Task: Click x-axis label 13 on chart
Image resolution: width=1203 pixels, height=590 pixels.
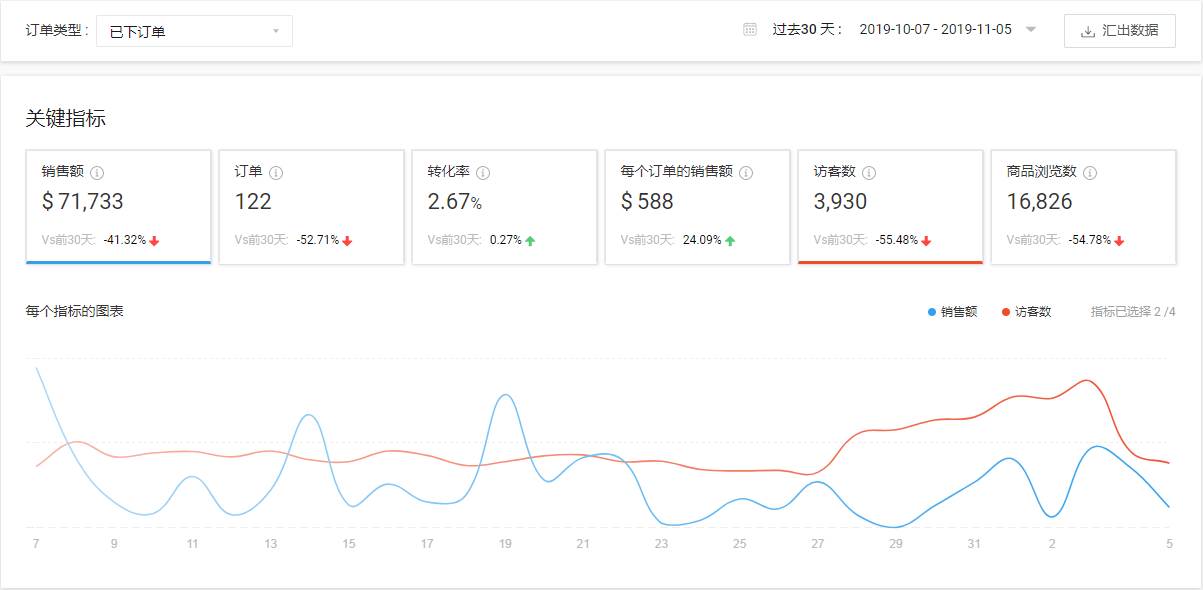Action: pos(271,544)
